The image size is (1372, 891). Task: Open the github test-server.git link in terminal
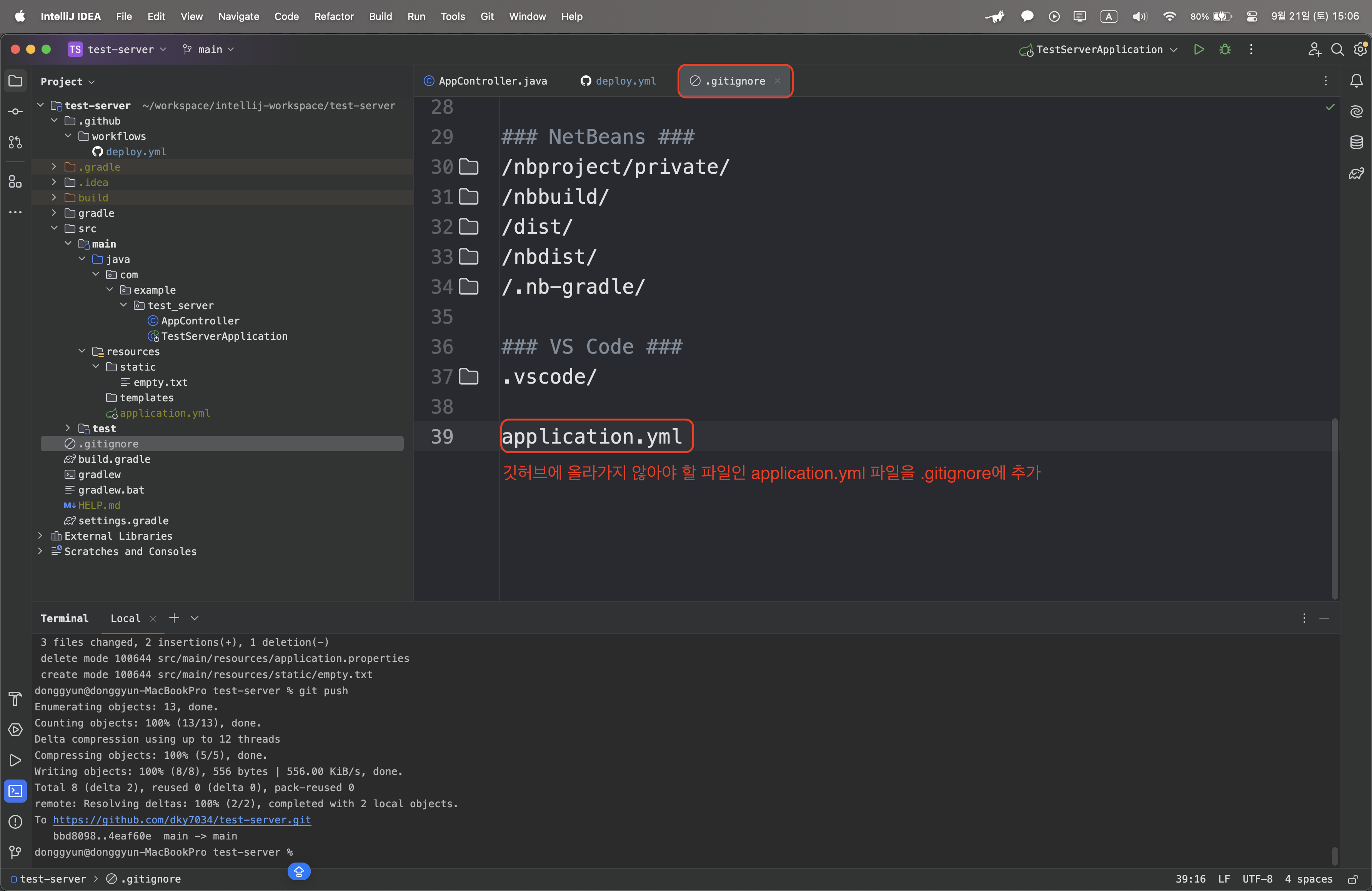(181, 820)
